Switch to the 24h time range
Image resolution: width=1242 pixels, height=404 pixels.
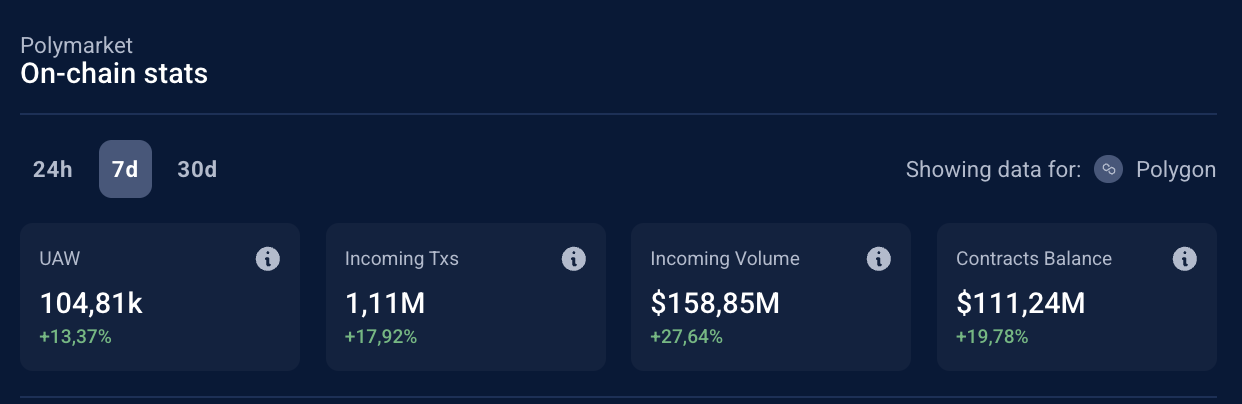point(53,169)
